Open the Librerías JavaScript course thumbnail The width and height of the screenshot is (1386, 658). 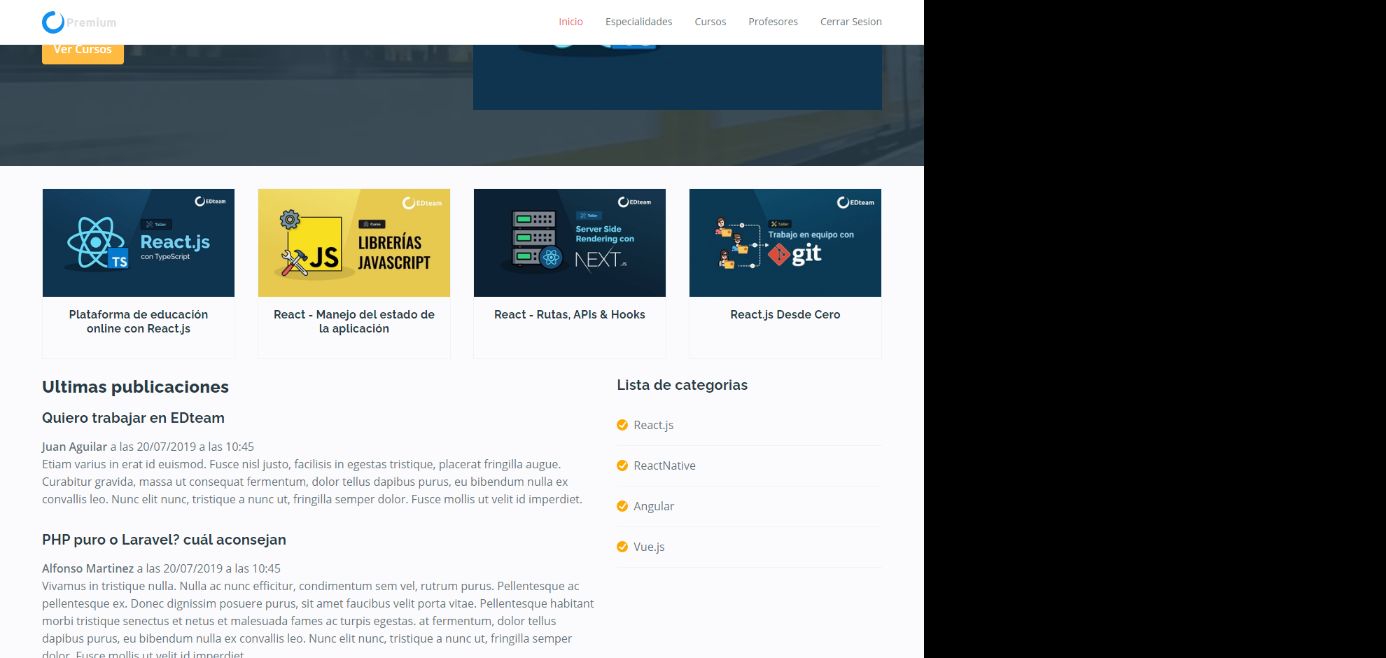(x=354, y=243)
